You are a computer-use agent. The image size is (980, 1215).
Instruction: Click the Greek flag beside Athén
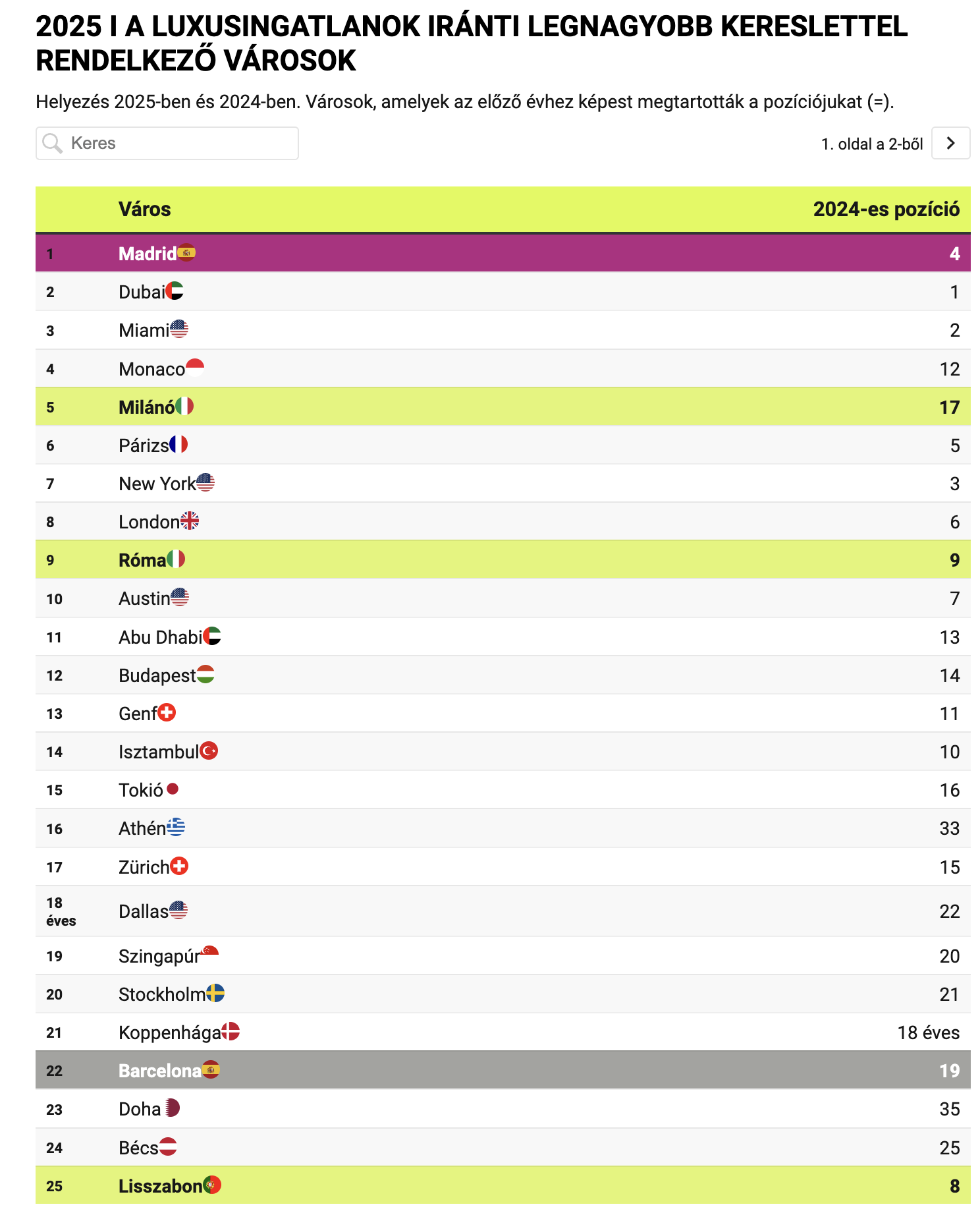(x=176, y=827)
